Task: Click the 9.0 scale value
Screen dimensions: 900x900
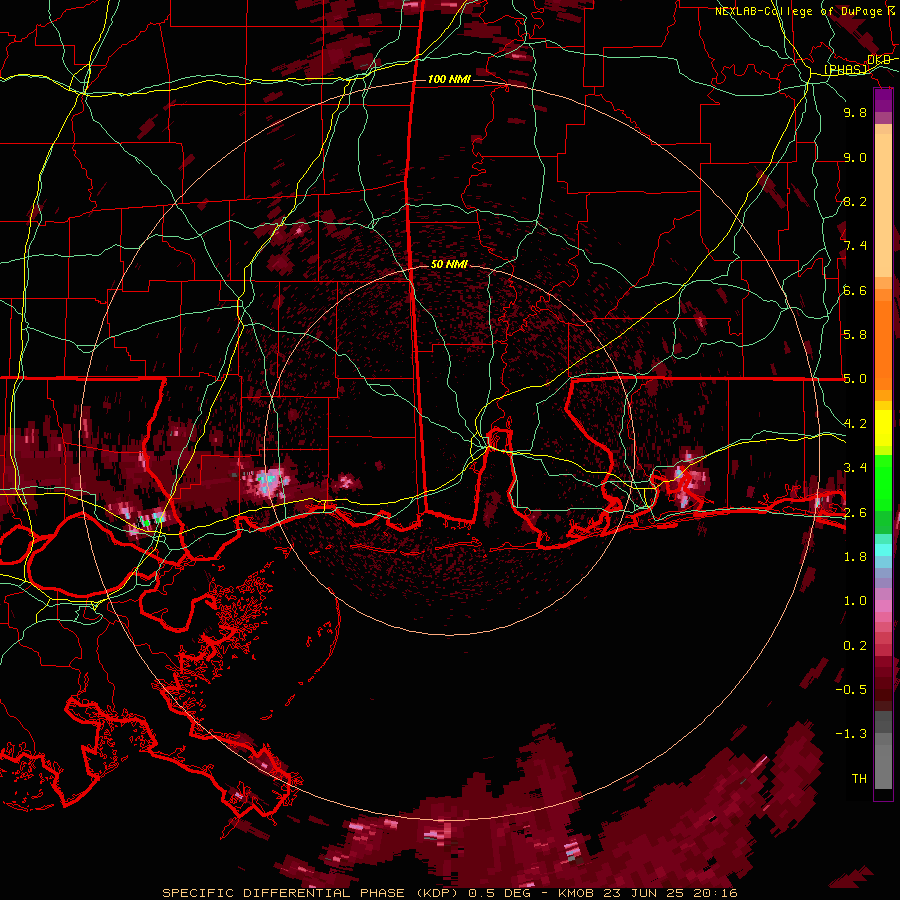Action: [x=855, y=157]
